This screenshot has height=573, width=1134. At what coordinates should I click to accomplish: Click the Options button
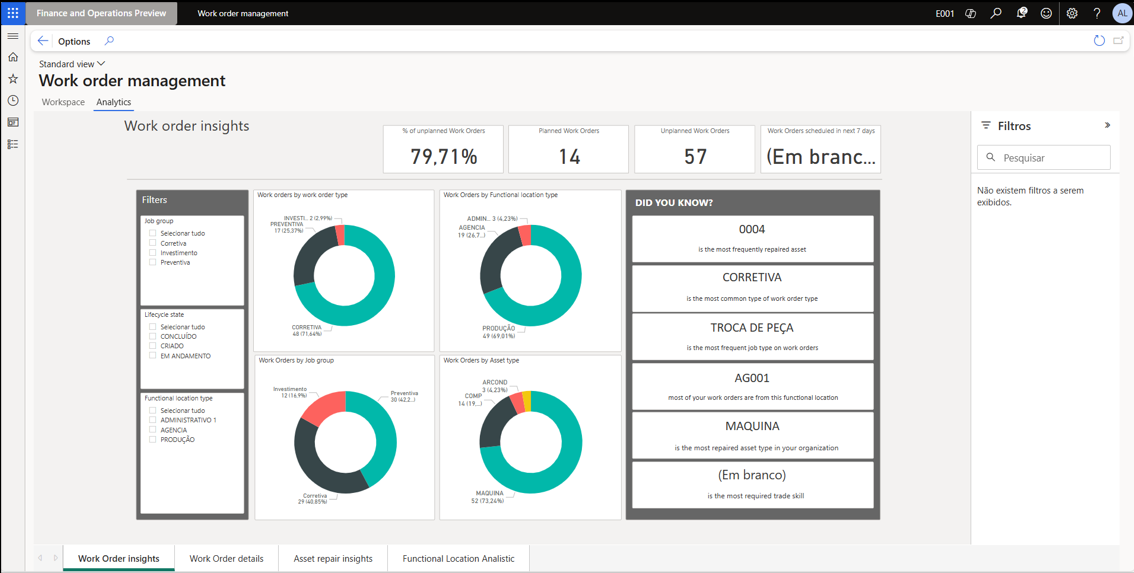click(74, 41)
